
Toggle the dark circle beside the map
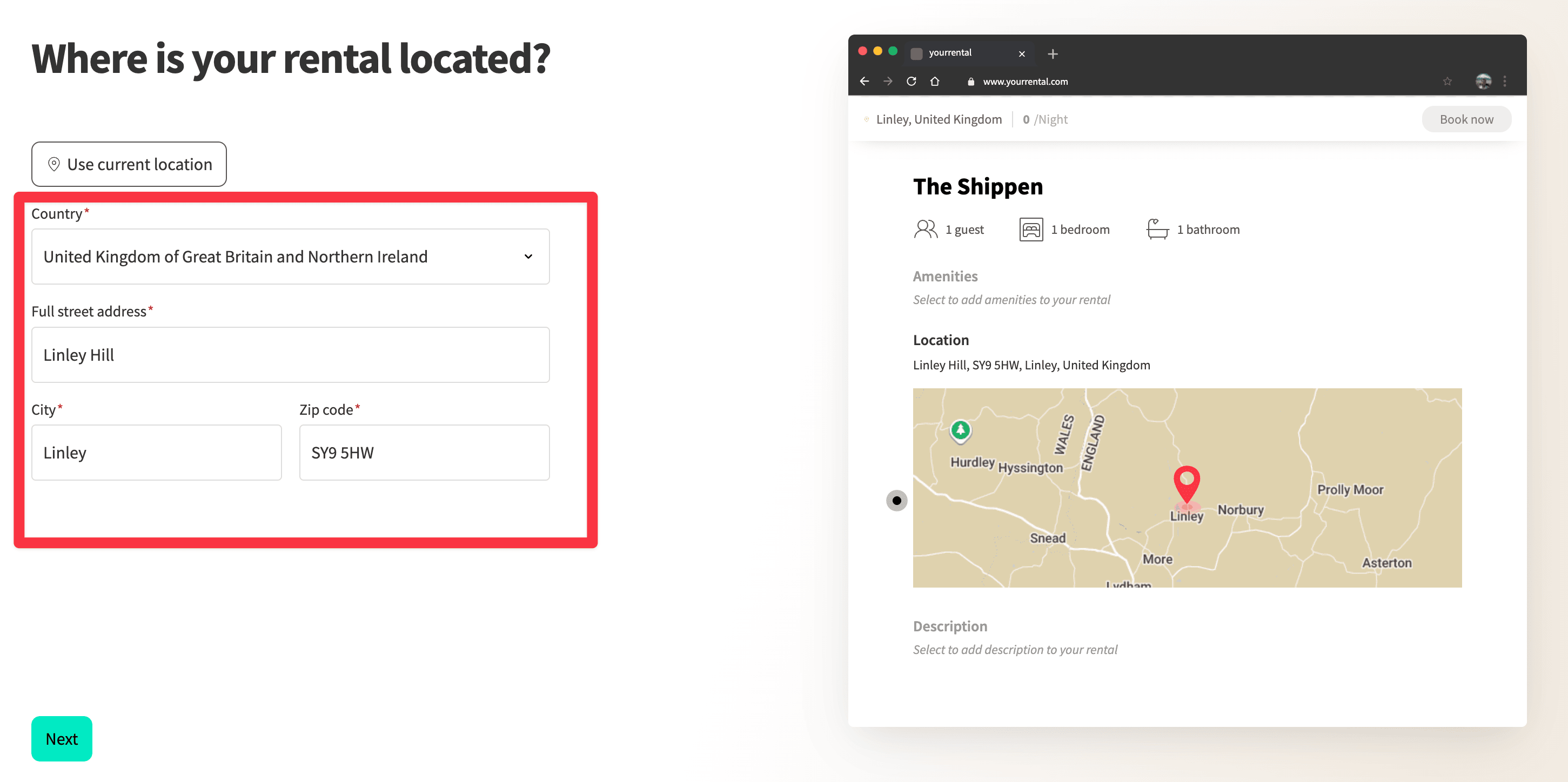click(896, 500)
